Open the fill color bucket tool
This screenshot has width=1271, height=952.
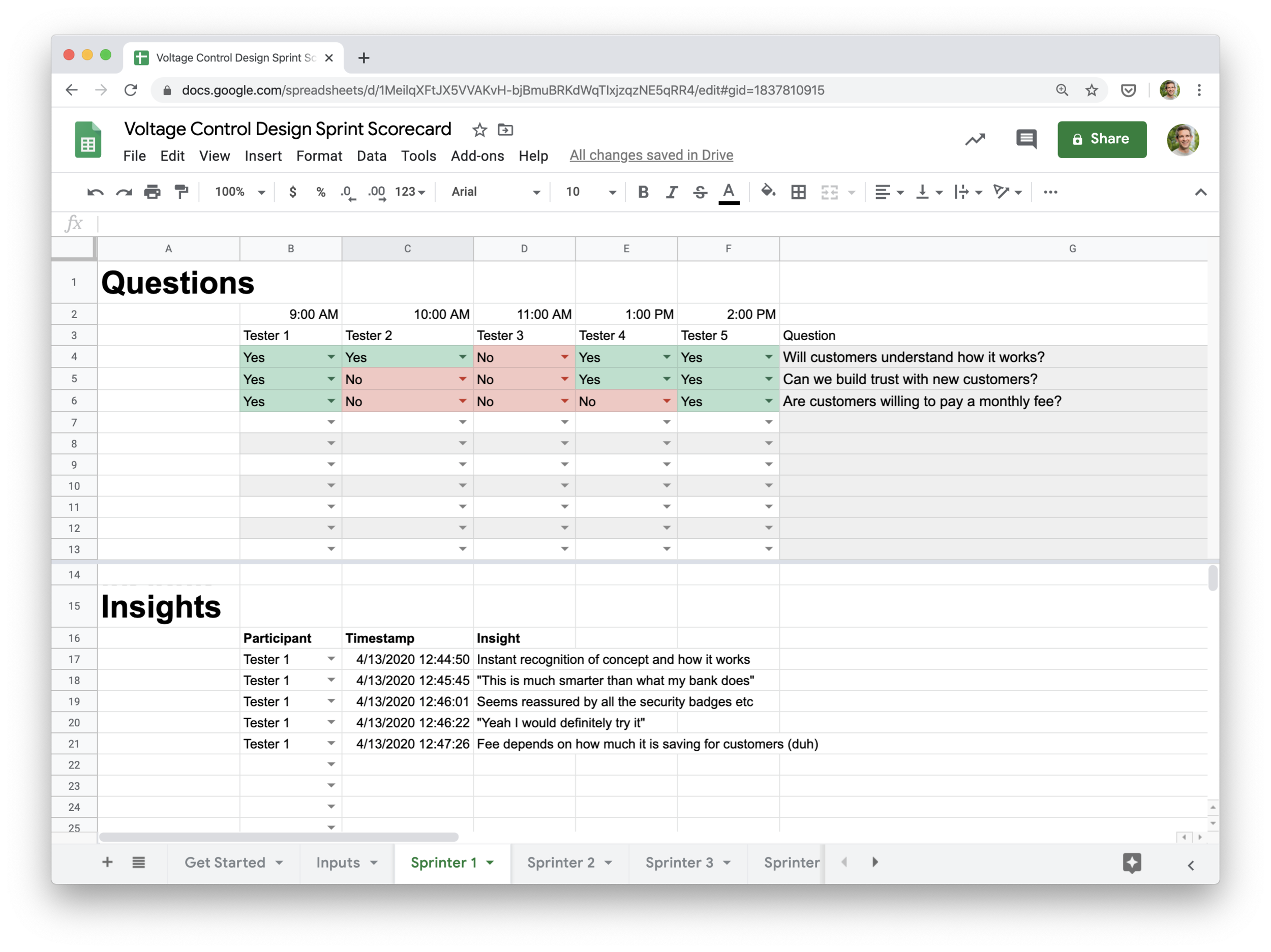[768, 191]
